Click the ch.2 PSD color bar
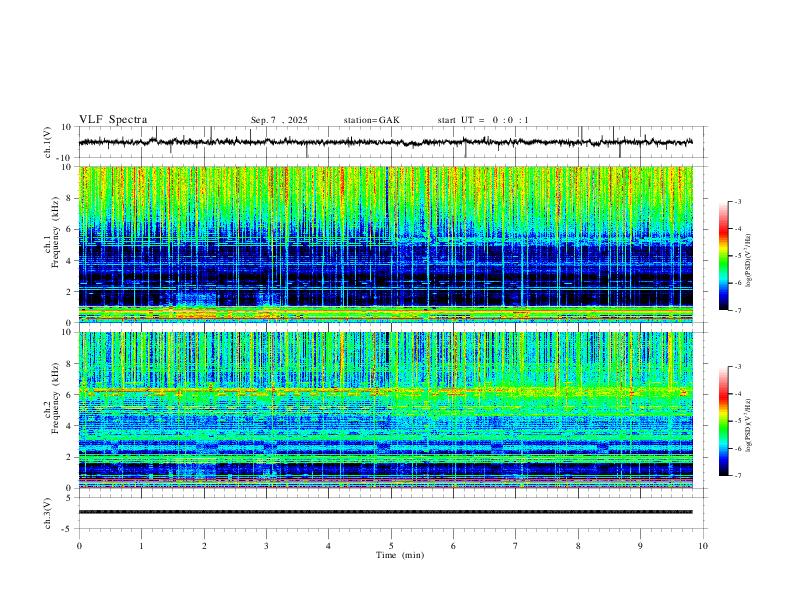This screenshot has width=792, height=612. (x=723, y=421)
